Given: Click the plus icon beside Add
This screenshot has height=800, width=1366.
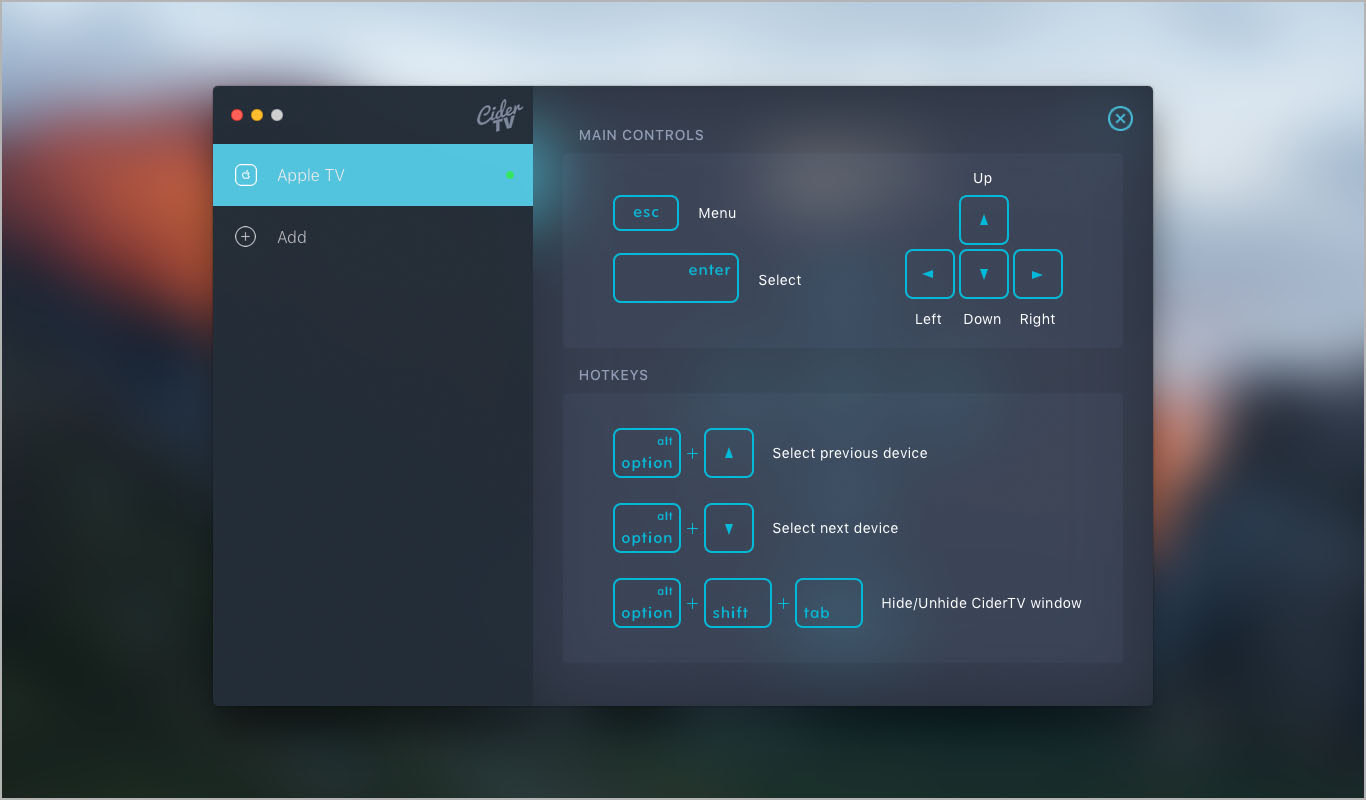Looking at the screenshot, I should pyautogui.click(x=245, y=237).
